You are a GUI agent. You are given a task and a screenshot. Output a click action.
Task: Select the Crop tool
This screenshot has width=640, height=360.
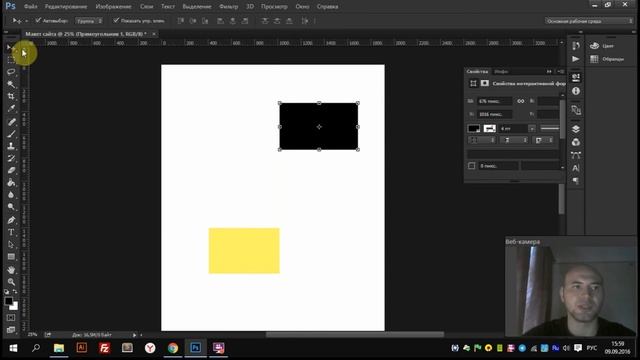point(11,96)
